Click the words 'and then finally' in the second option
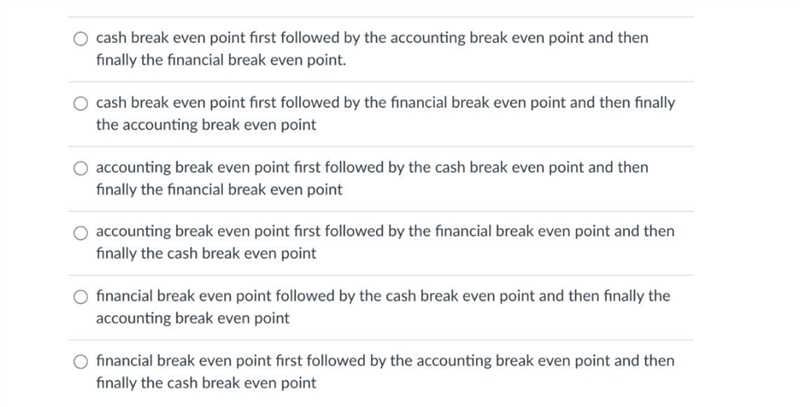800x407 pixels. tap(622, 103)
